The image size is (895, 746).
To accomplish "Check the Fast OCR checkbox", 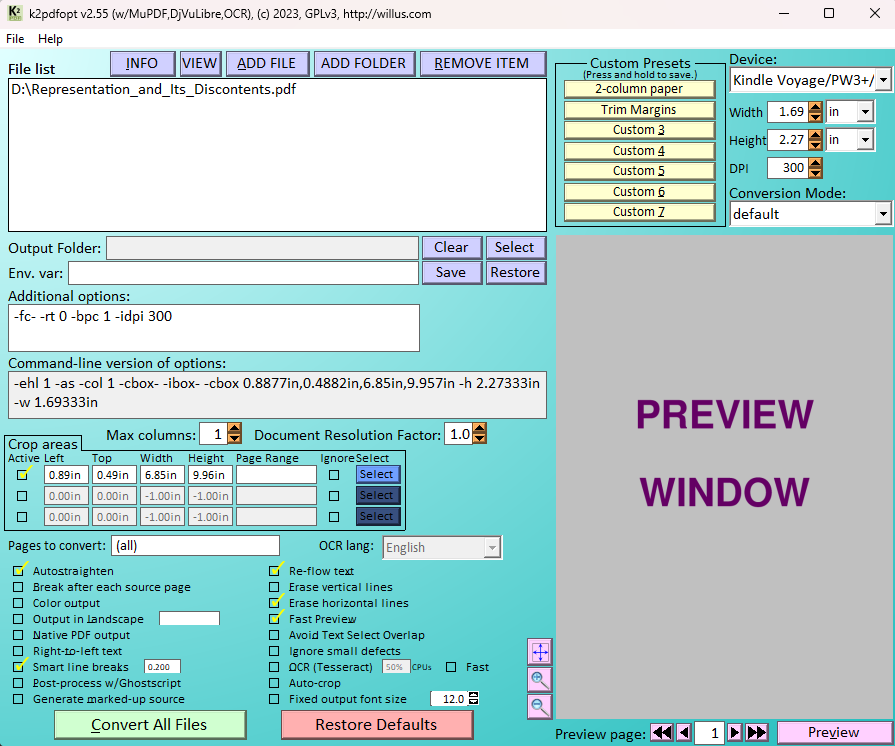I will pos(451,667).
